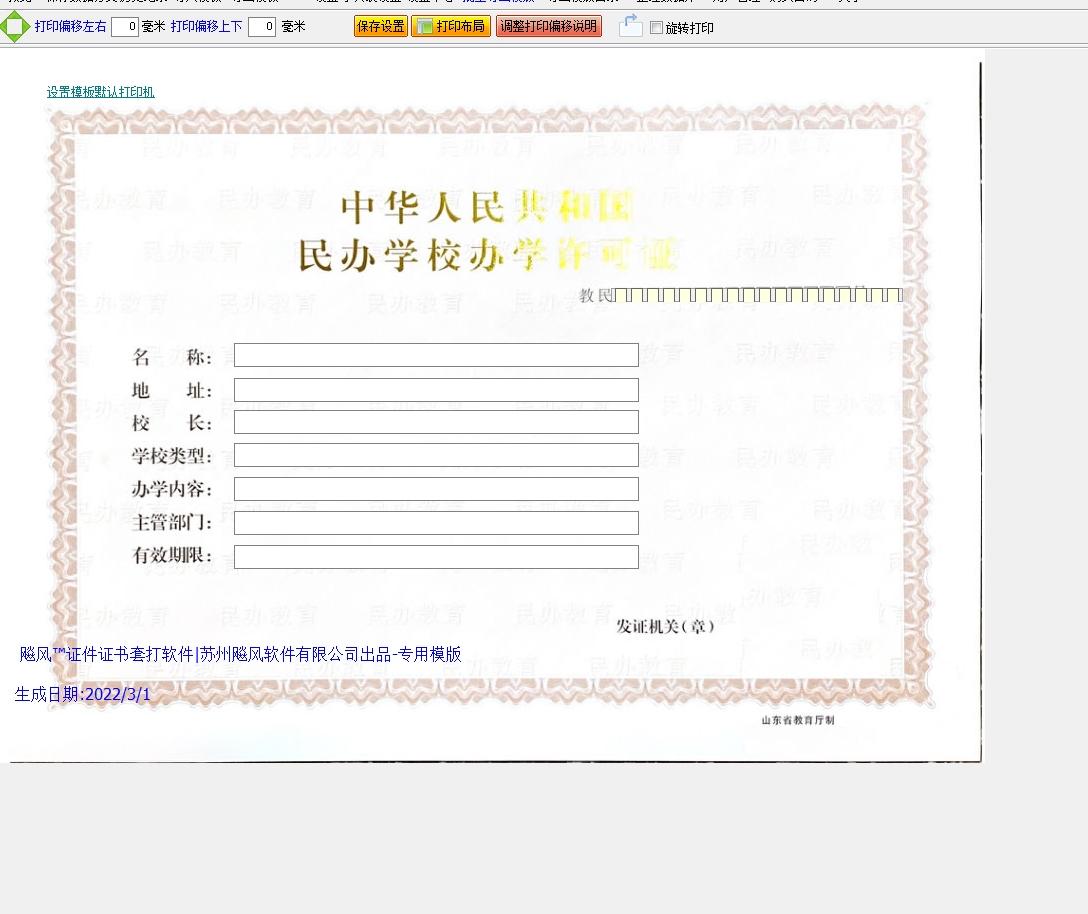Open 打印布局 print layout

[x=450, y=27]
